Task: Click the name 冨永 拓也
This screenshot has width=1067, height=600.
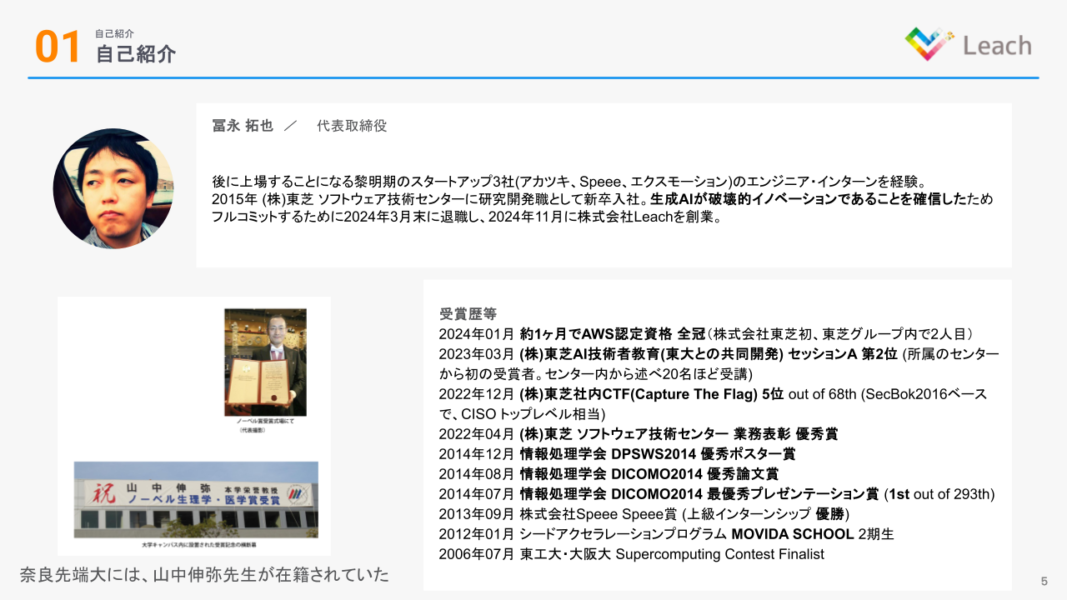Action: coord(242,126)
